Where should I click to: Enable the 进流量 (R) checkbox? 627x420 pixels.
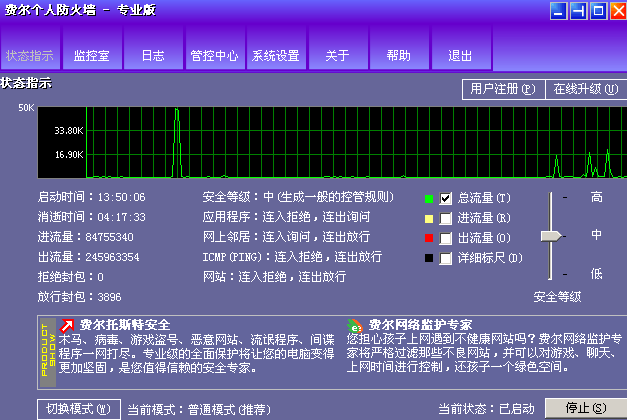(445, 218)
